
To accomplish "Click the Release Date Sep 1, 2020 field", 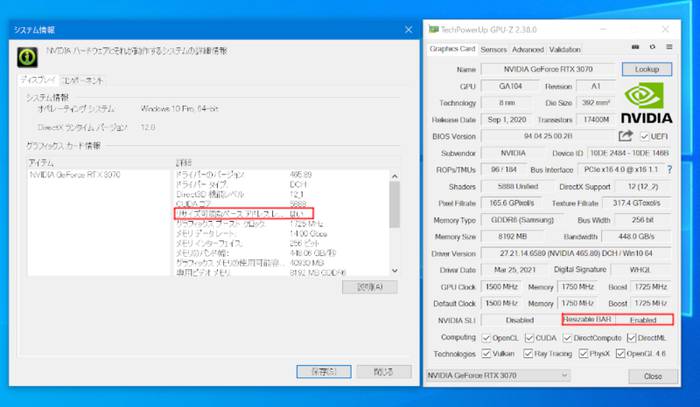I will (x=507, y=120).
